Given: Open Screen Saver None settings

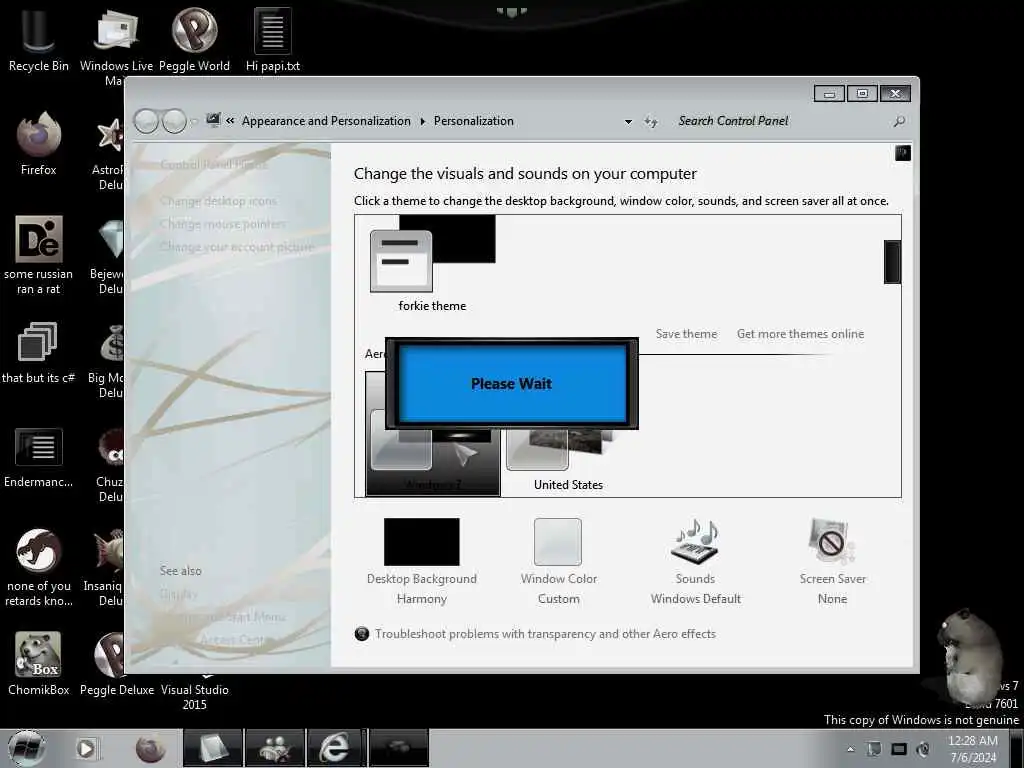Looking at the screenshot, I should pyautogui.click(x=832, y=562).
